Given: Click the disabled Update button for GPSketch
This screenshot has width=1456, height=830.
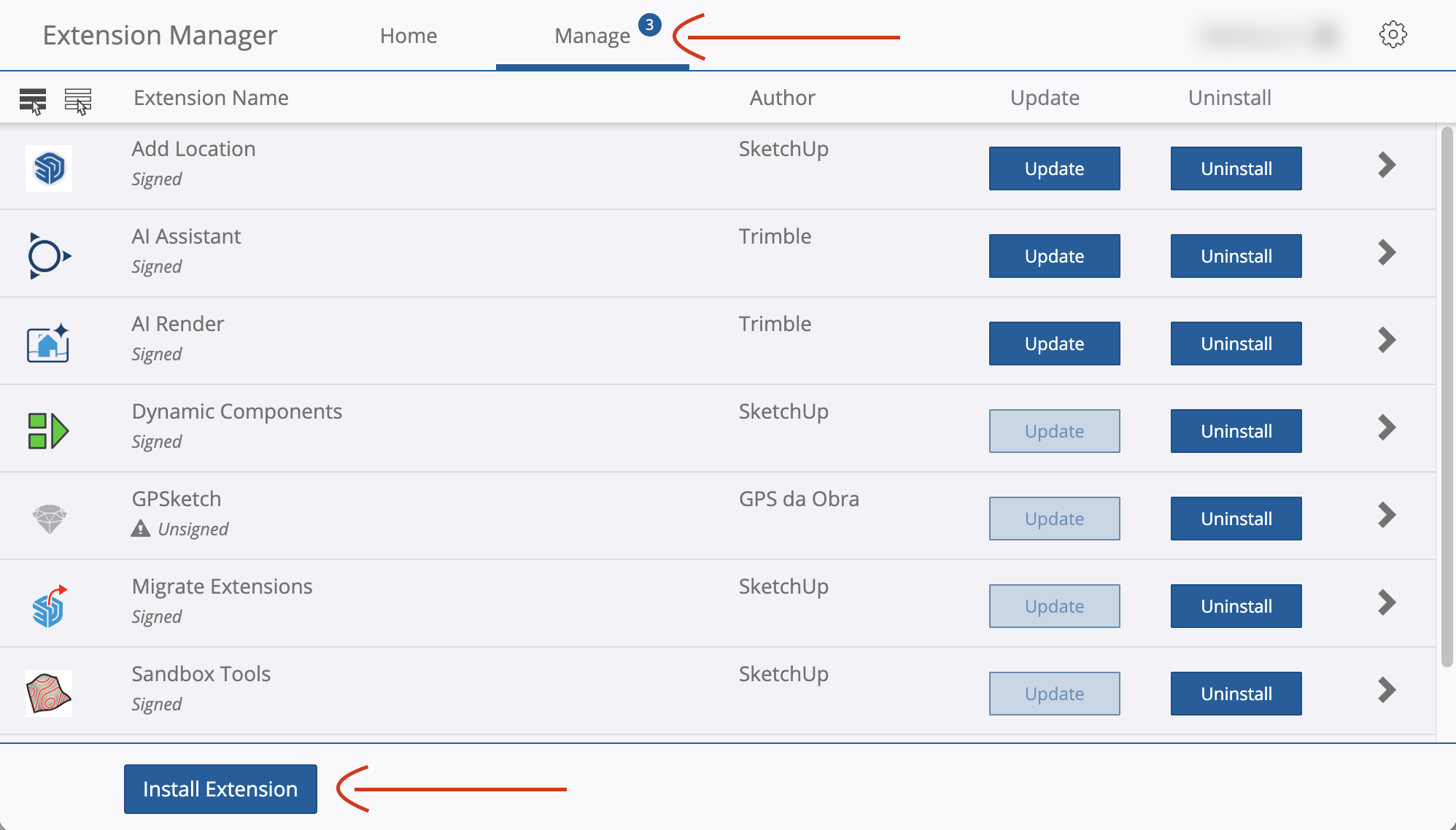Looking at the screenshot, I should tap(1054, 519).
